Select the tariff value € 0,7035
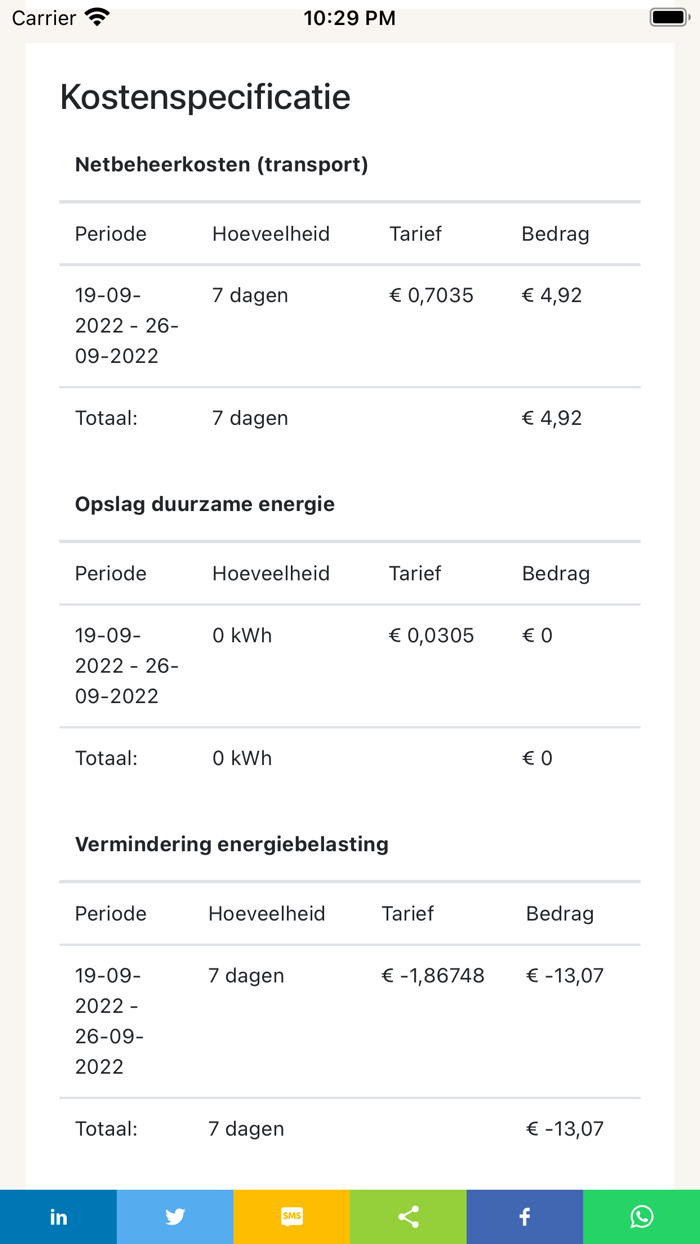This screenshot has height=1244, width=700. (x=431, y=295)
